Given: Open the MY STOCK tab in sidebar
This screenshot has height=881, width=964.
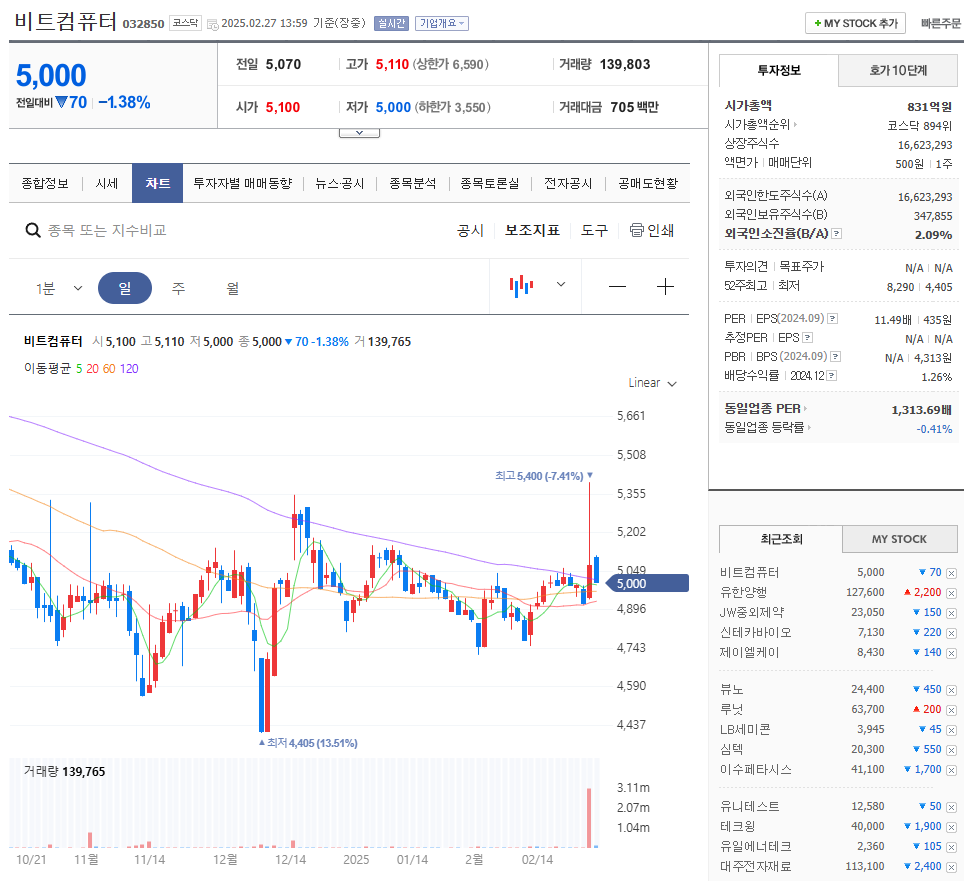Looking at the screenshot, I should pos(899,539).
